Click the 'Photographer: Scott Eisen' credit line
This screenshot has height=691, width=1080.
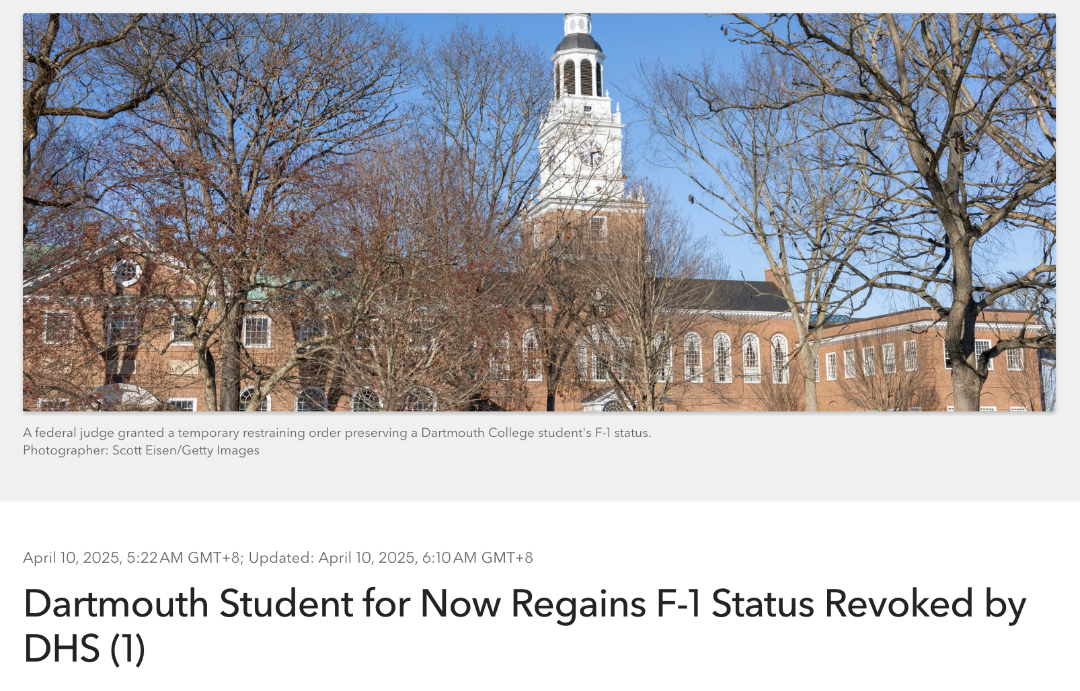100,450
